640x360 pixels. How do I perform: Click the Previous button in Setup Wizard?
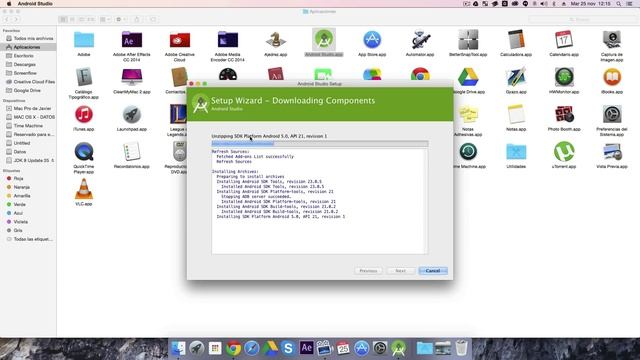click(368, 271)
